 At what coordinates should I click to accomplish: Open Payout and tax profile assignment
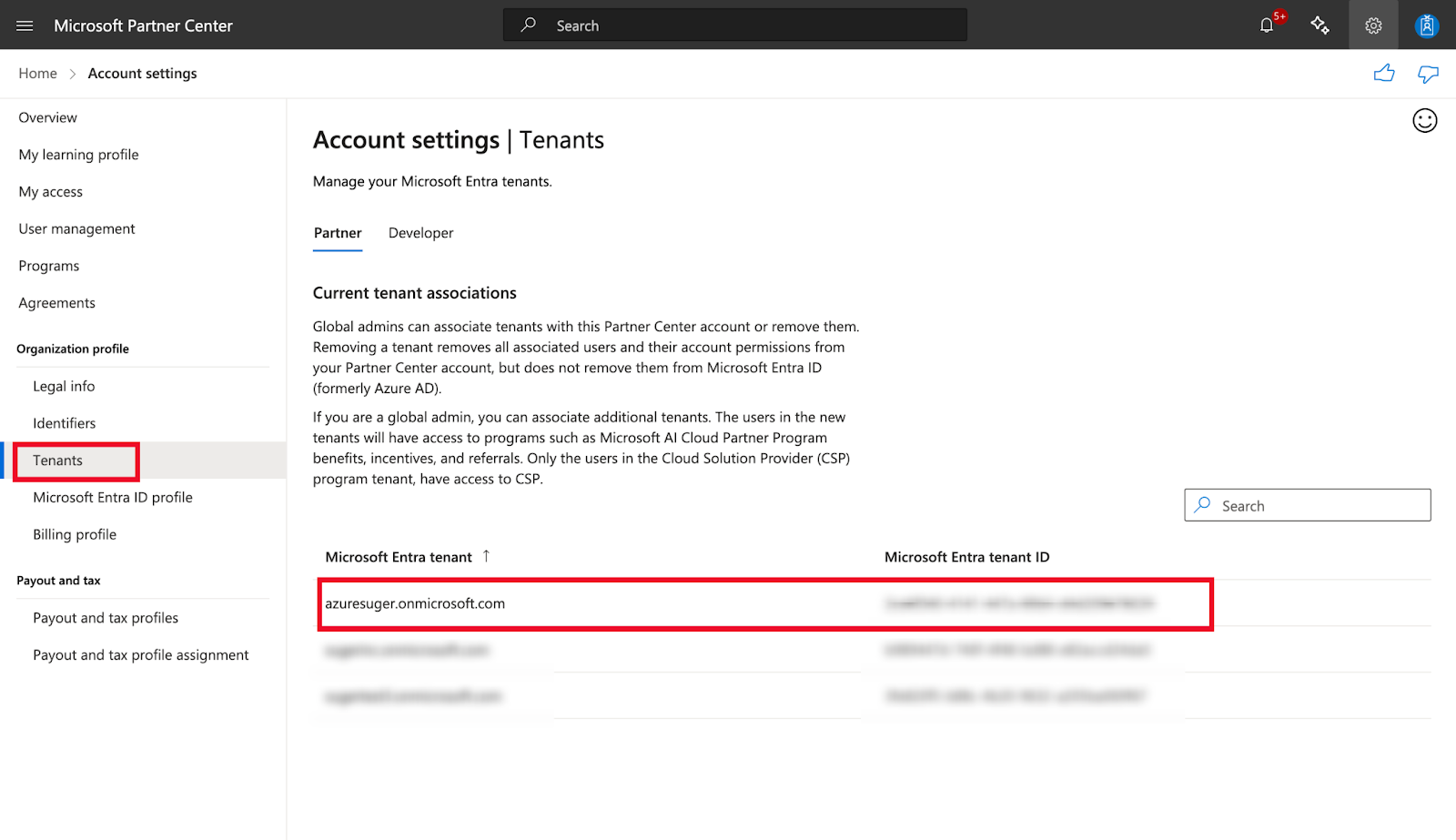coord(141,655)
